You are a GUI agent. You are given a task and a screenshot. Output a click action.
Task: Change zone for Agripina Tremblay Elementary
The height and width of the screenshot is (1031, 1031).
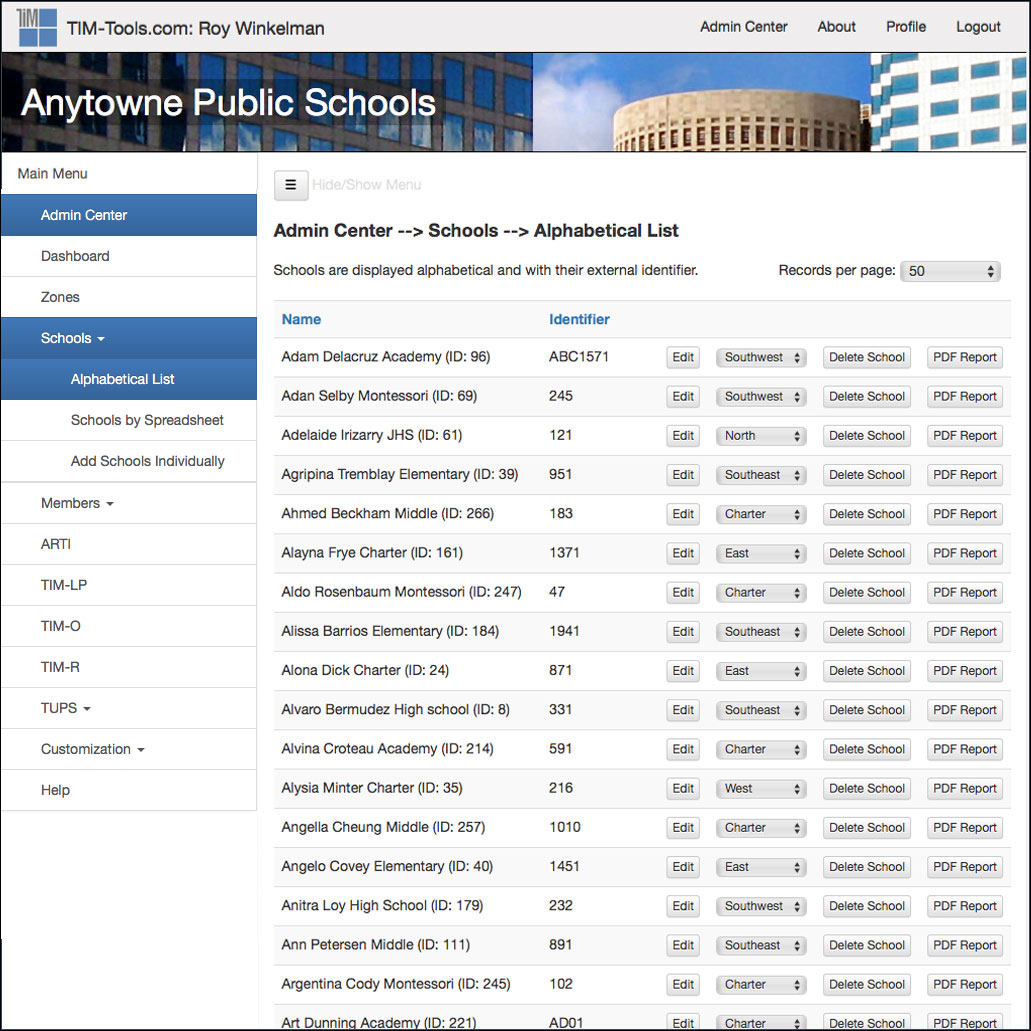point(761,475)
